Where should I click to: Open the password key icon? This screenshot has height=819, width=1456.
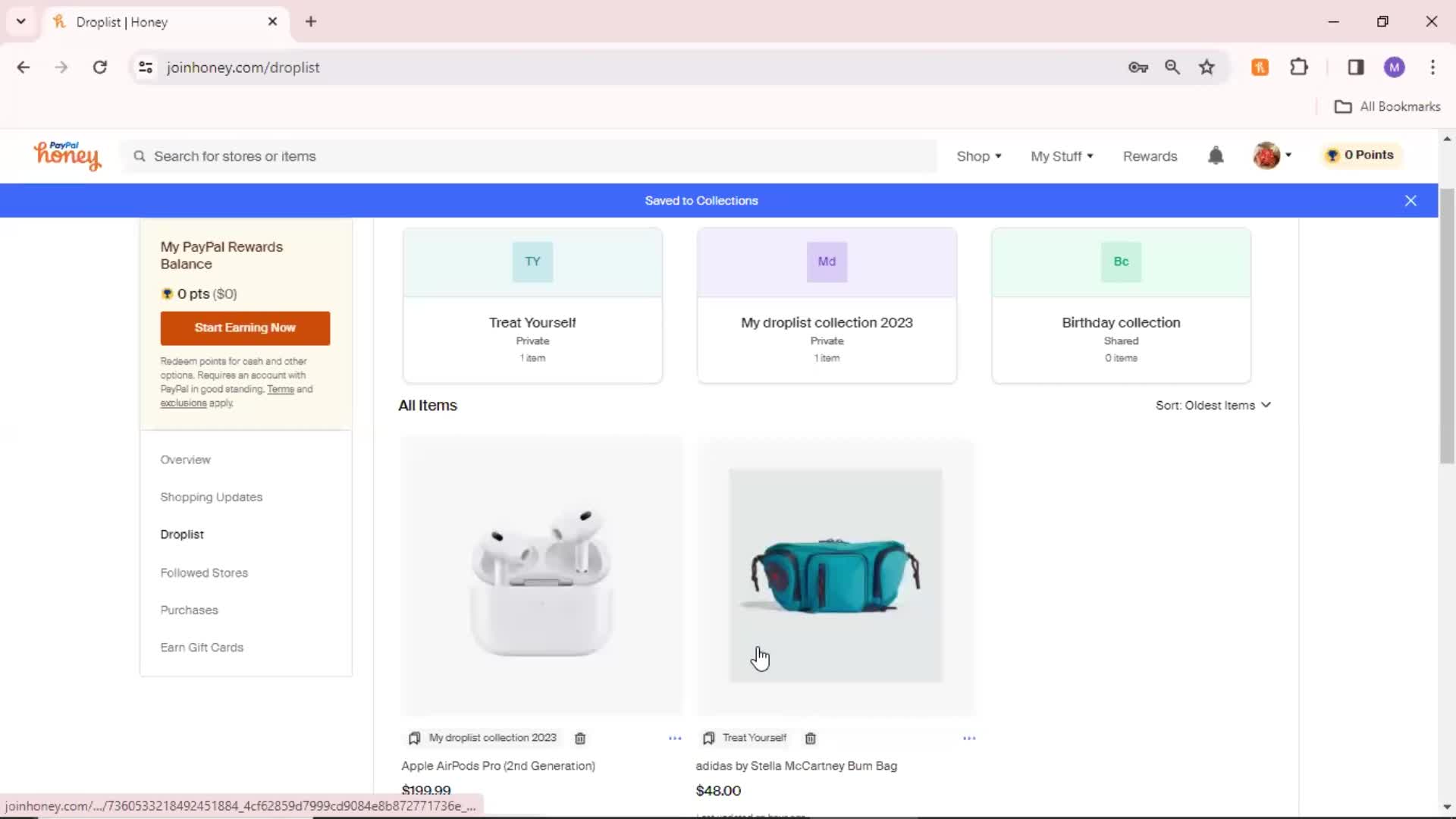pyautogui.click(x=1137, y=67)
